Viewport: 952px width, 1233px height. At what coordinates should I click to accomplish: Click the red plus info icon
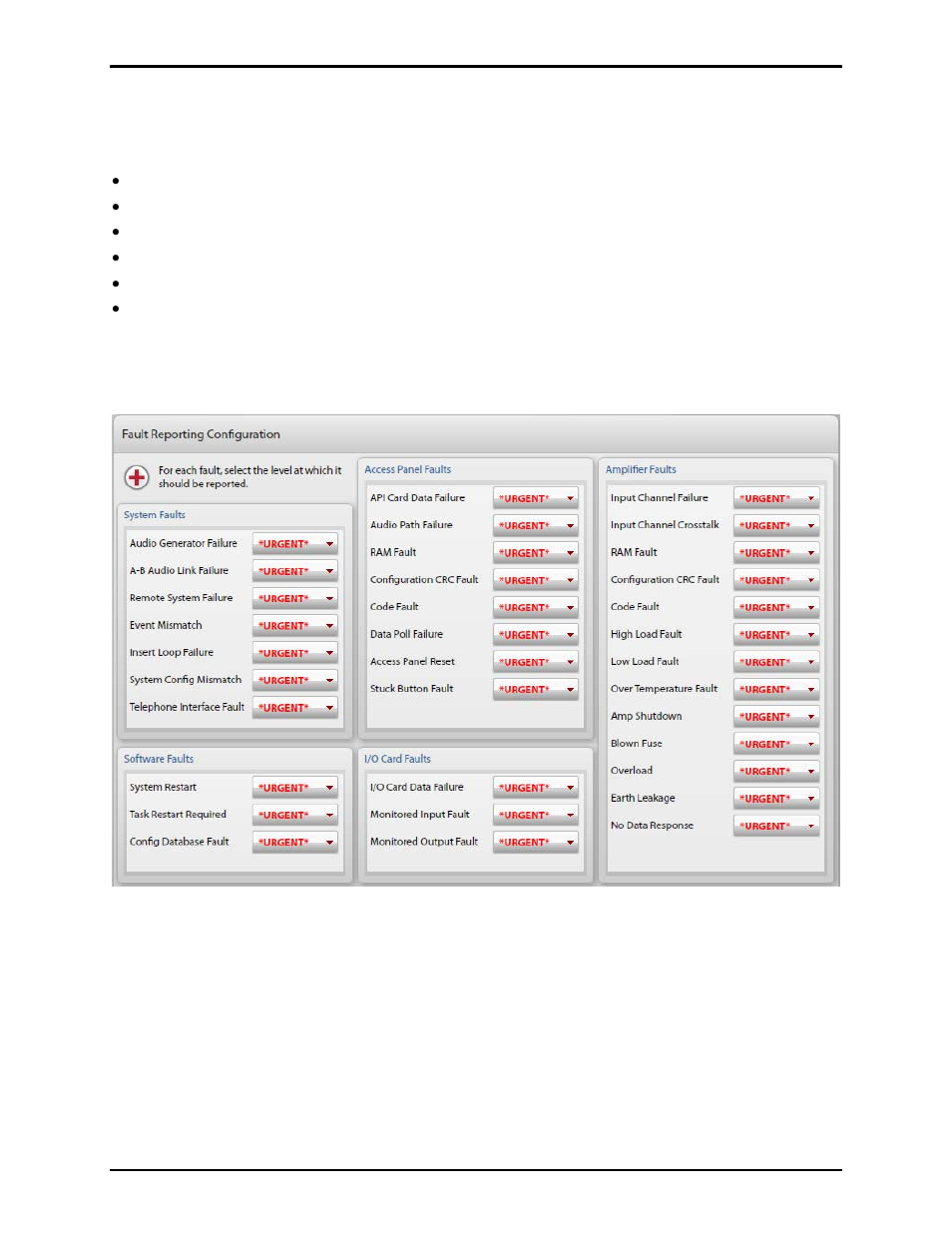[x=137, y=477]
